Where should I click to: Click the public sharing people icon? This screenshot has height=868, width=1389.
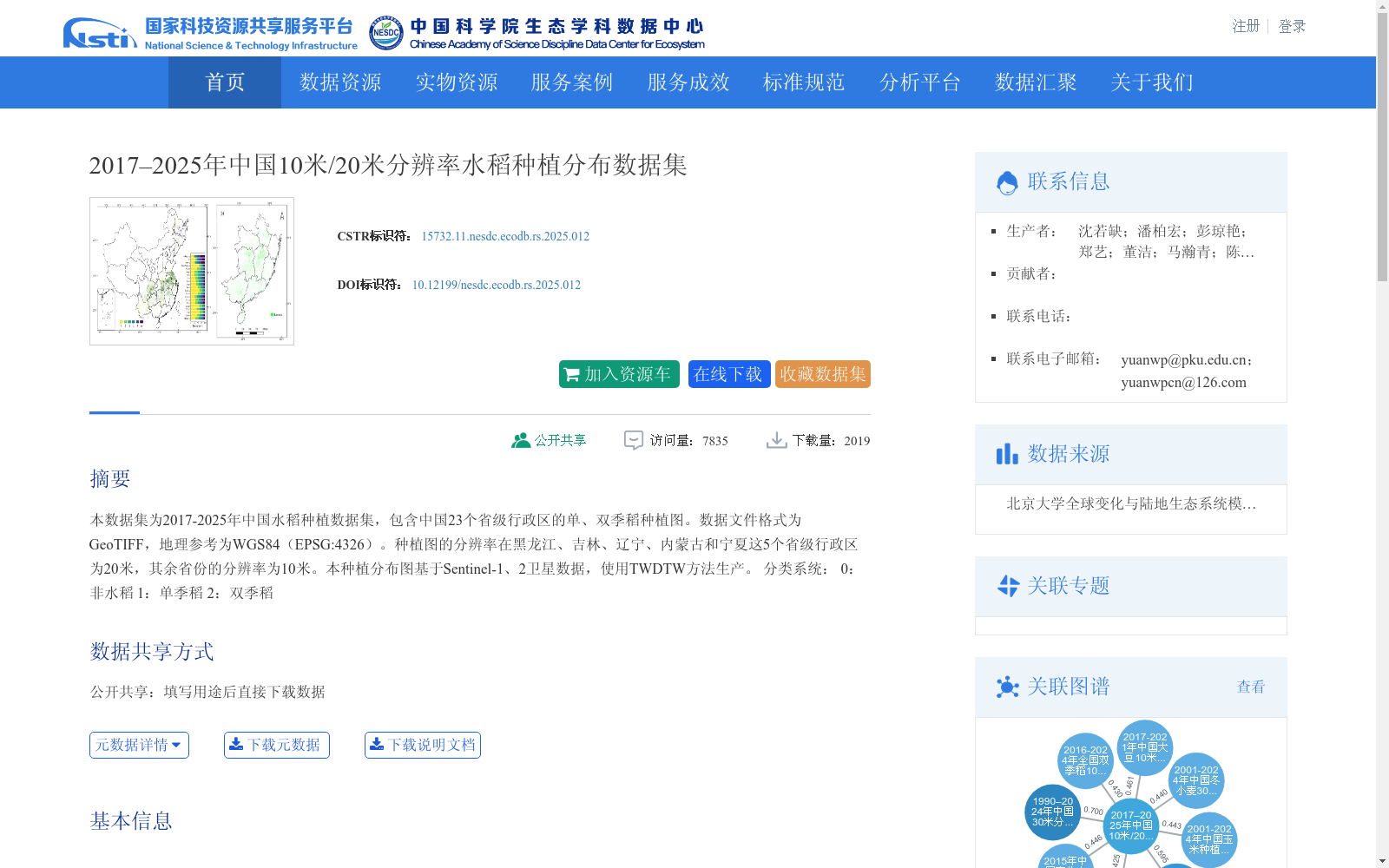coord(521,440)
